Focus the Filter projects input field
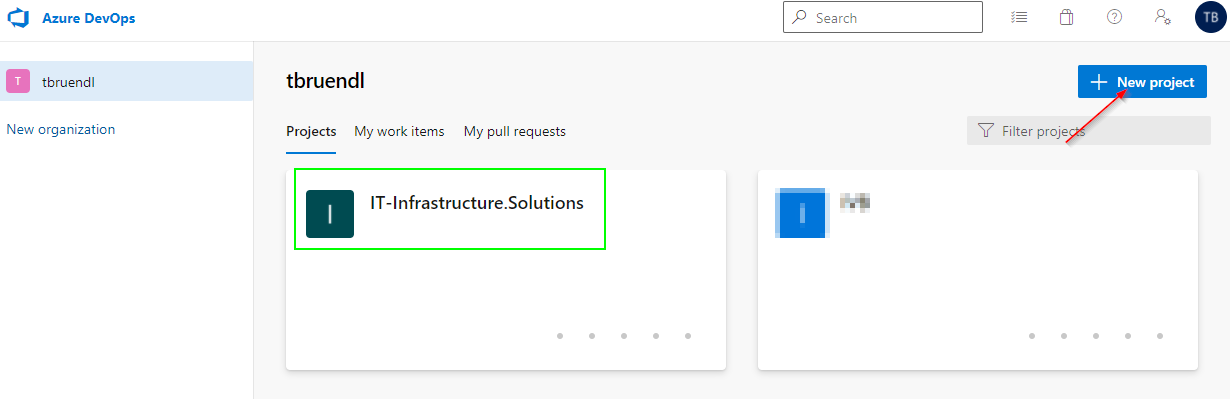Image resolution: width=1230 pixels, height=399 pixels. tap(1089, 130)
